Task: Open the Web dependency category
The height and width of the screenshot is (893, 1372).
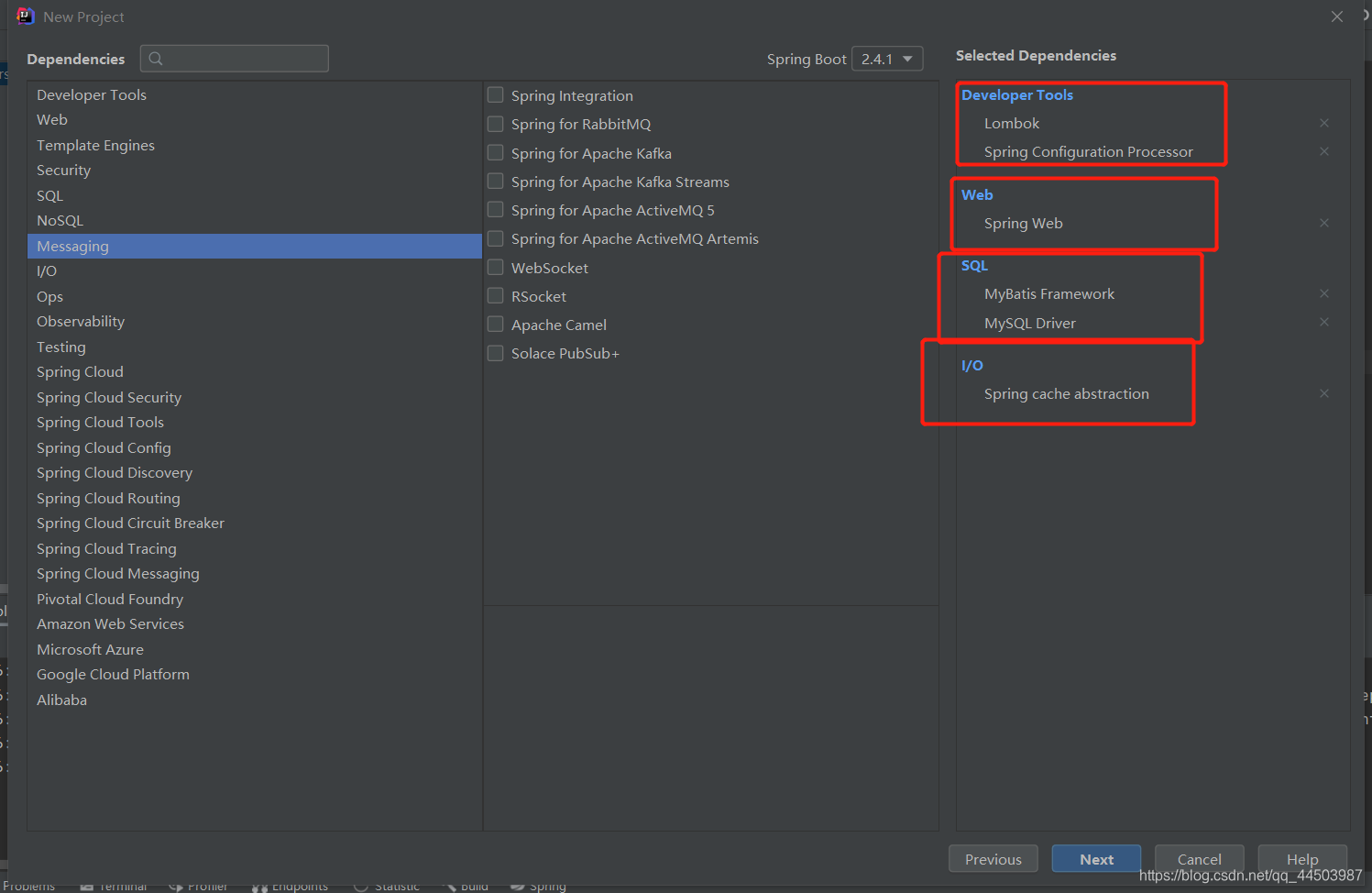Action: (x=255, y=120)
